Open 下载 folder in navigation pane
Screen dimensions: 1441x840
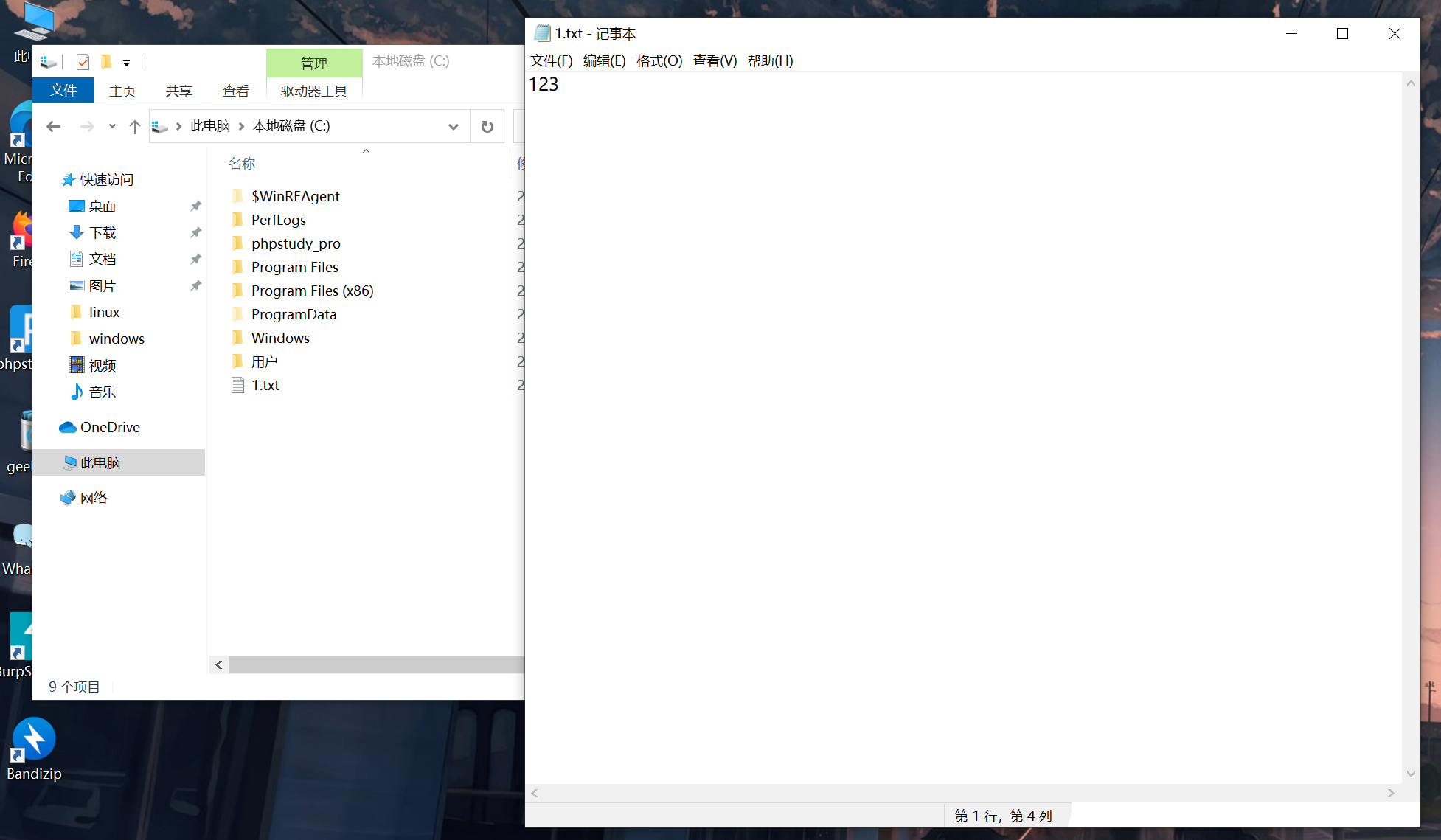[103, 233]
